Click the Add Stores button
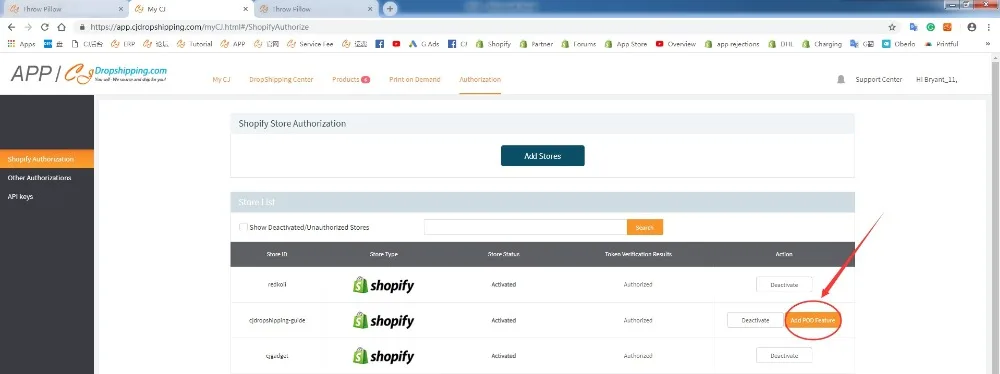This screenshot has width=1000, height=374. point(543,156)
